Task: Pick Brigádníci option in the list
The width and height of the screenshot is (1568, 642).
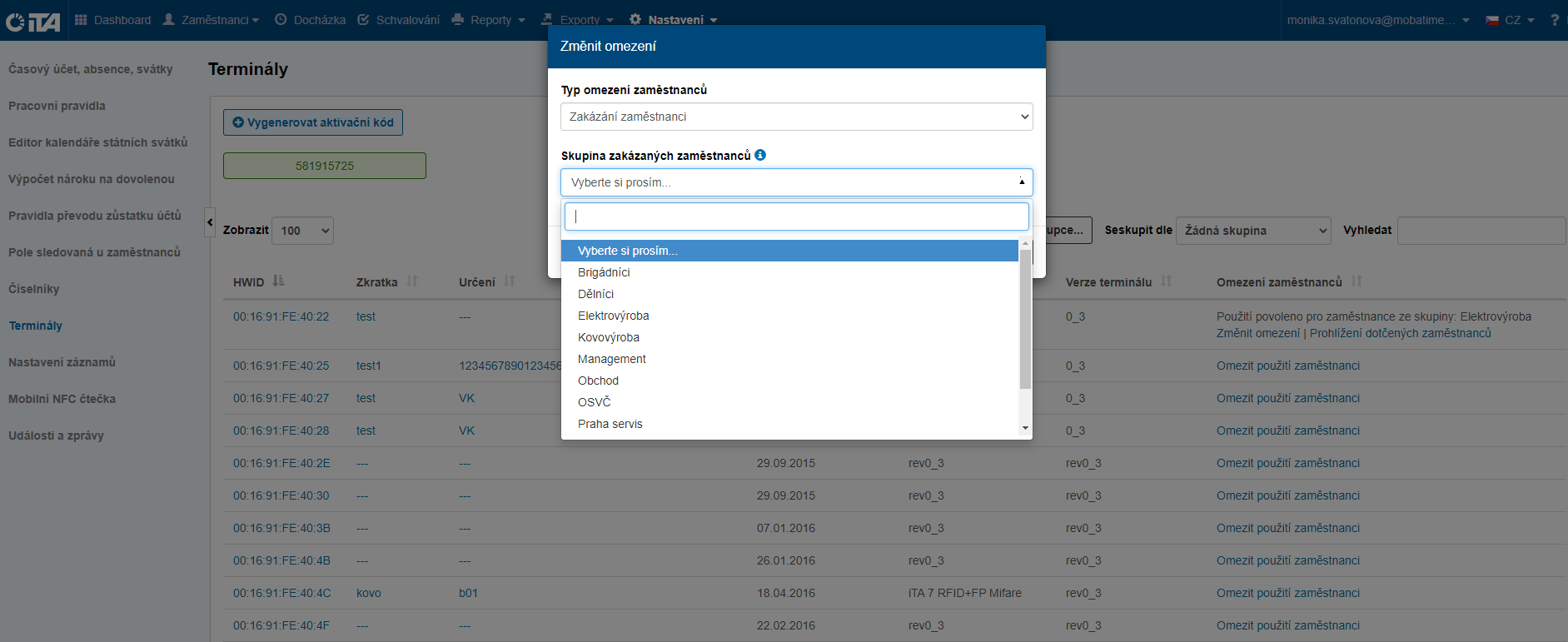Action: (x=604, y=272)
